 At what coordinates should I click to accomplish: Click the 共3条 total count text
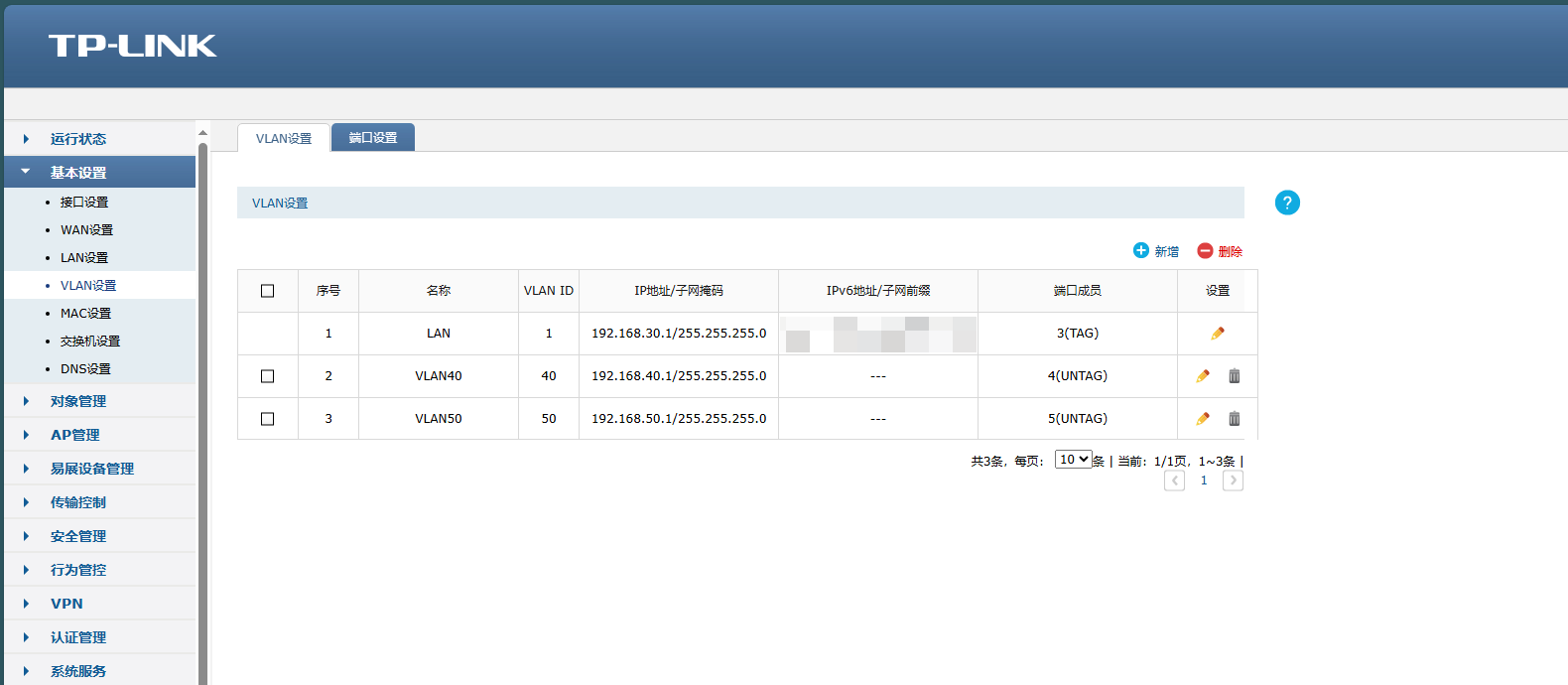click(x=986, y=462)
